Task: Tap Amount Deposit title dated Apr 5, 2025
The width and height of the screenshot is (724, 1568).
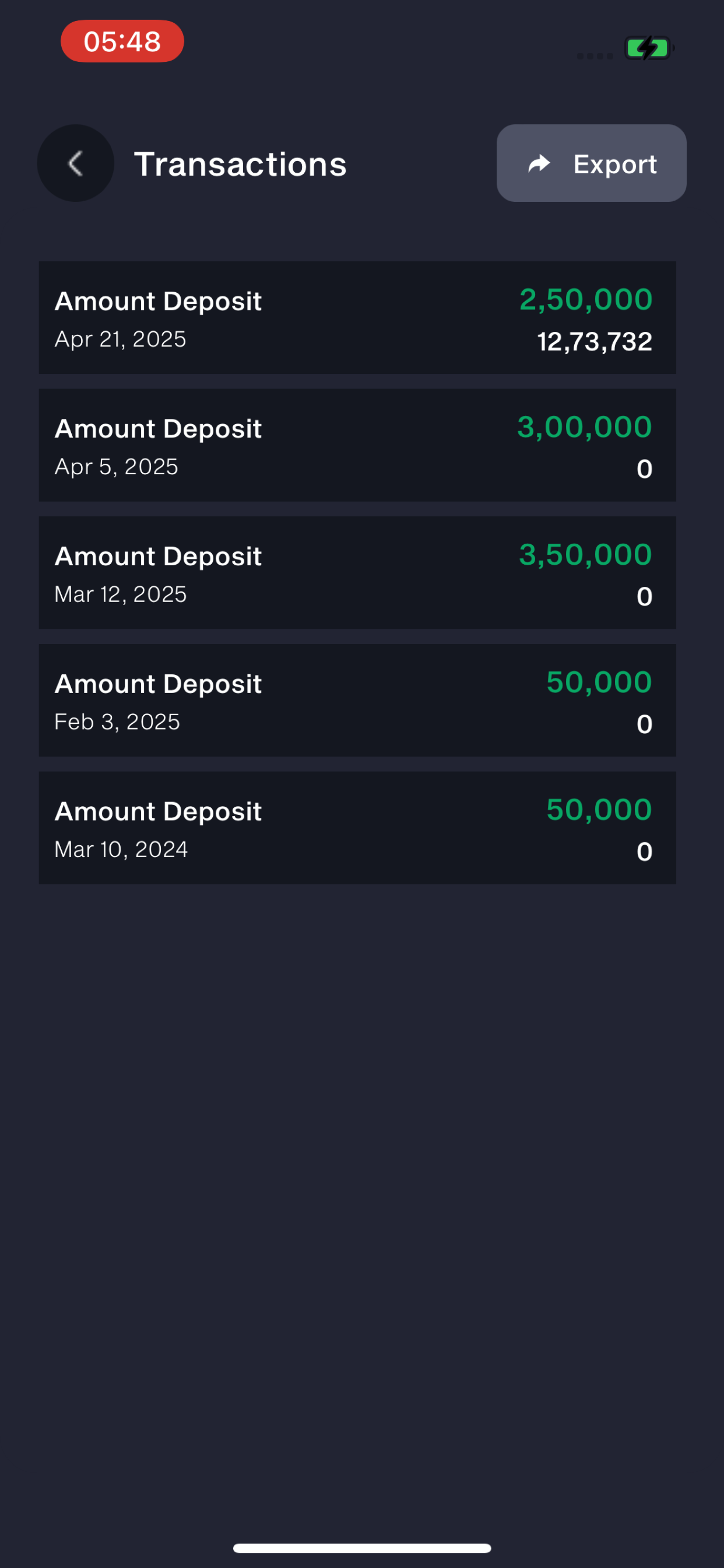Action: pyautogui.click(x=158, y=429)
